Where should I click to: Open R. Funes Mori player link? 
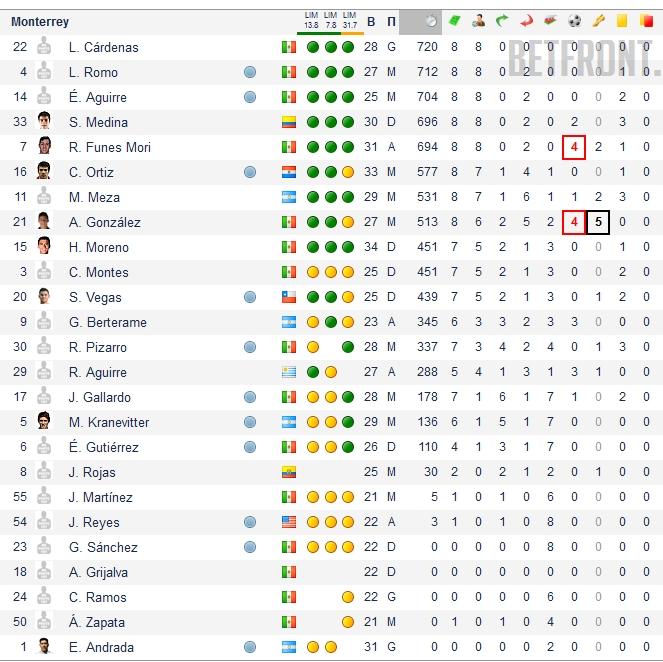pyautogui.click(x=109, y=147)
